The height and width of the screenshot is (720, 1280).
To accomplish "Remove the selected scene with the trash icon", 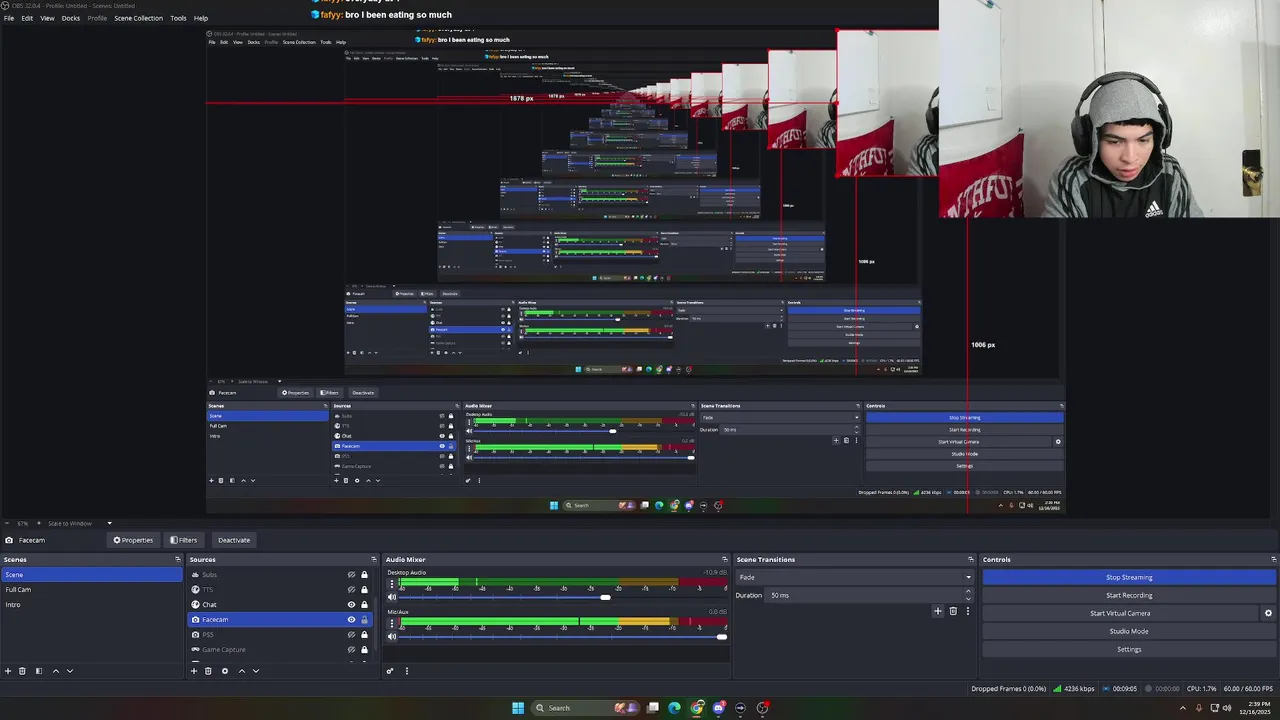I will [22, 671].
